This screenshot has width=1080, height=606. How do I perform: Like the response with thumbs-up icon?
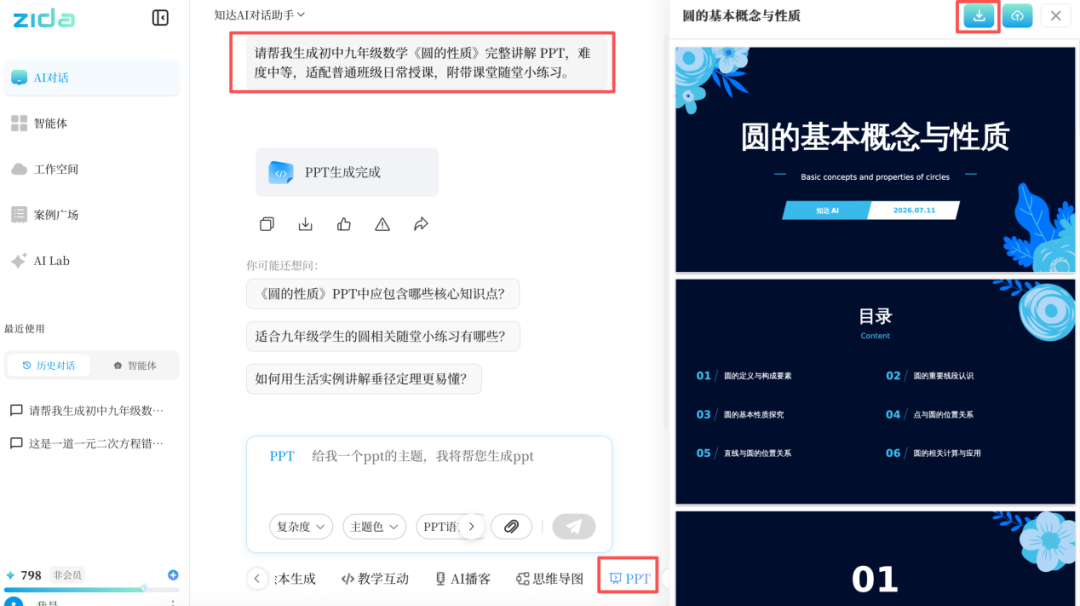[344, 224]
